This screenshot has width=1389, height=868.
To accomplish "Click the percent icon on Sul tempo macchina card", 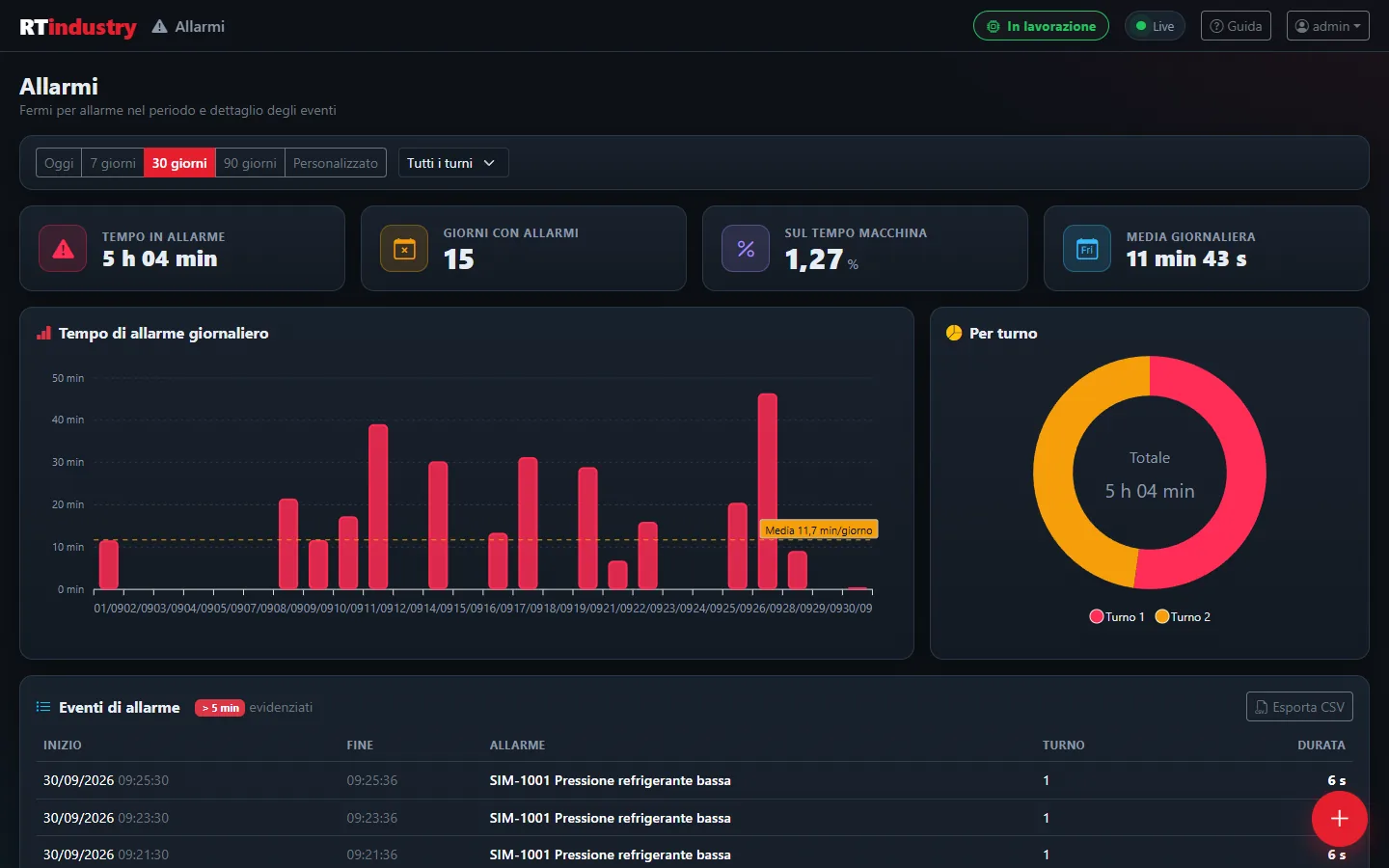I will click(746, 249).
